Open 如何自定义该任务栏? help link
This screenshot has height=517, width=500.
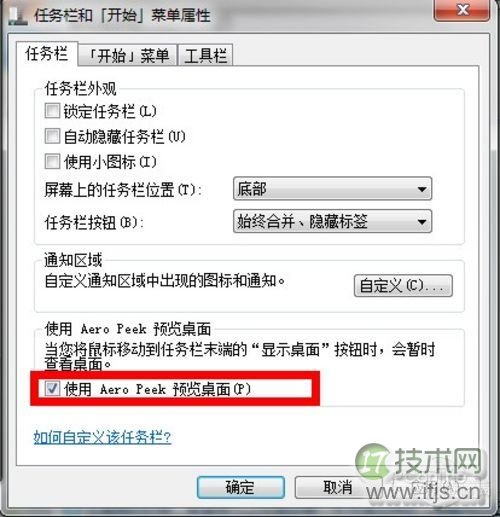point(103,437)
